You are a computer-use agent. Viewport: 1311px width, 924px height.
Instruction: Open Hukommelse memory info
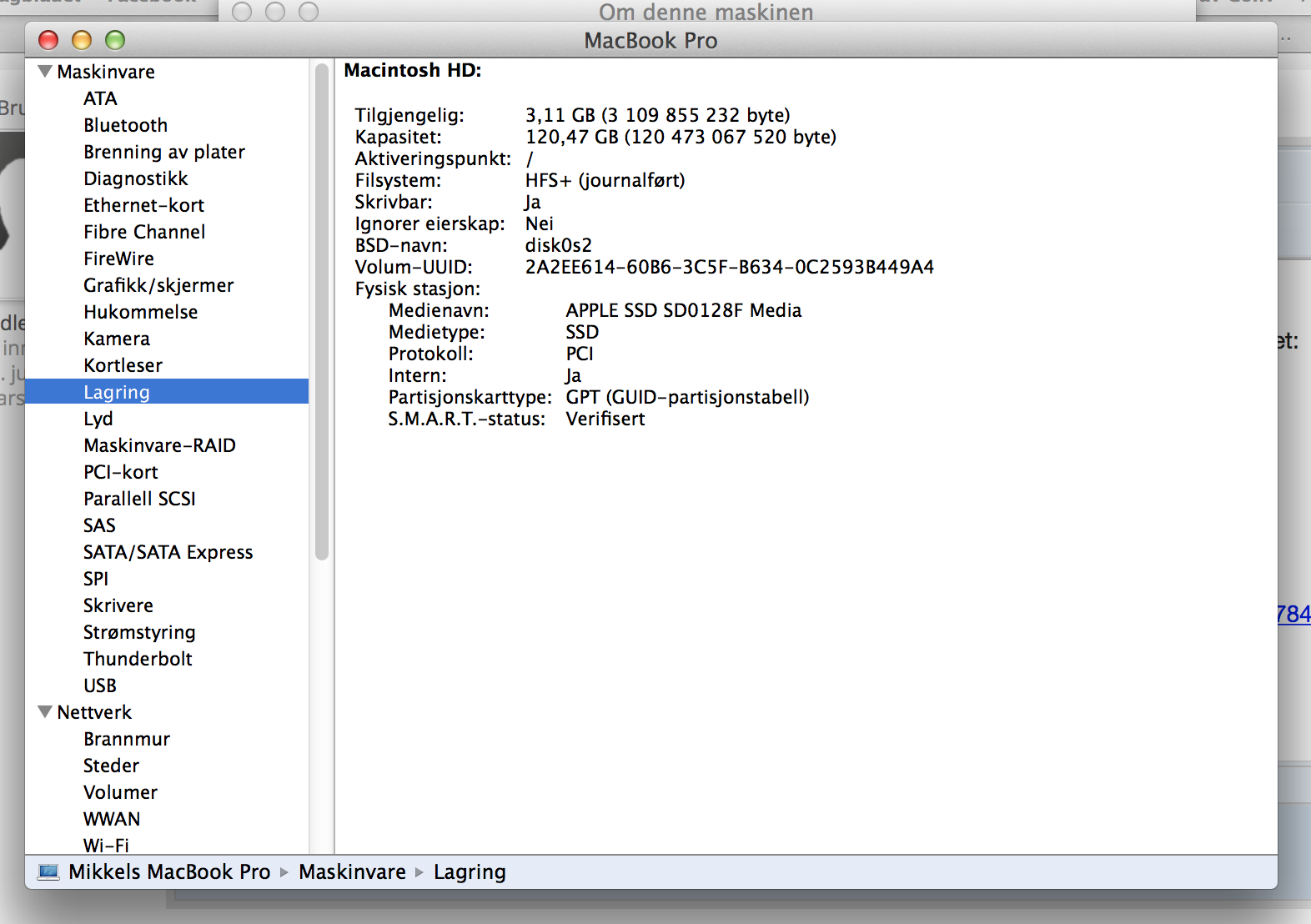(141, 312)
